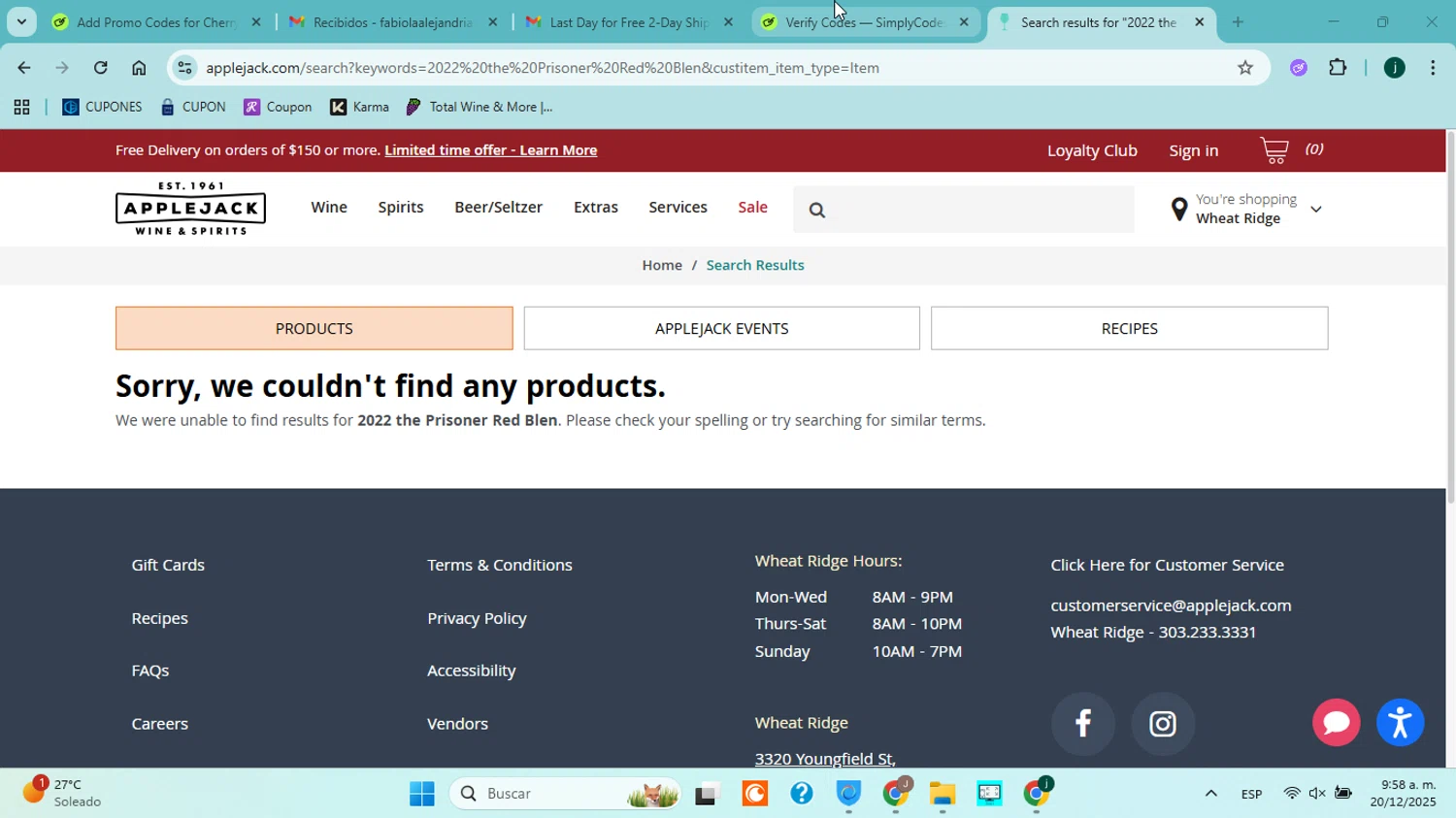Open the Extras menu

[596, 208]
